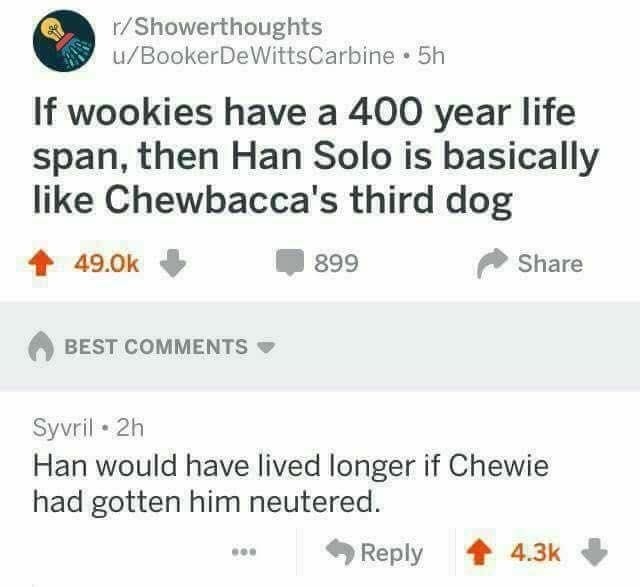Open the wookies 400 year post title
Screen dimensions: 640x587
[316, 156]
